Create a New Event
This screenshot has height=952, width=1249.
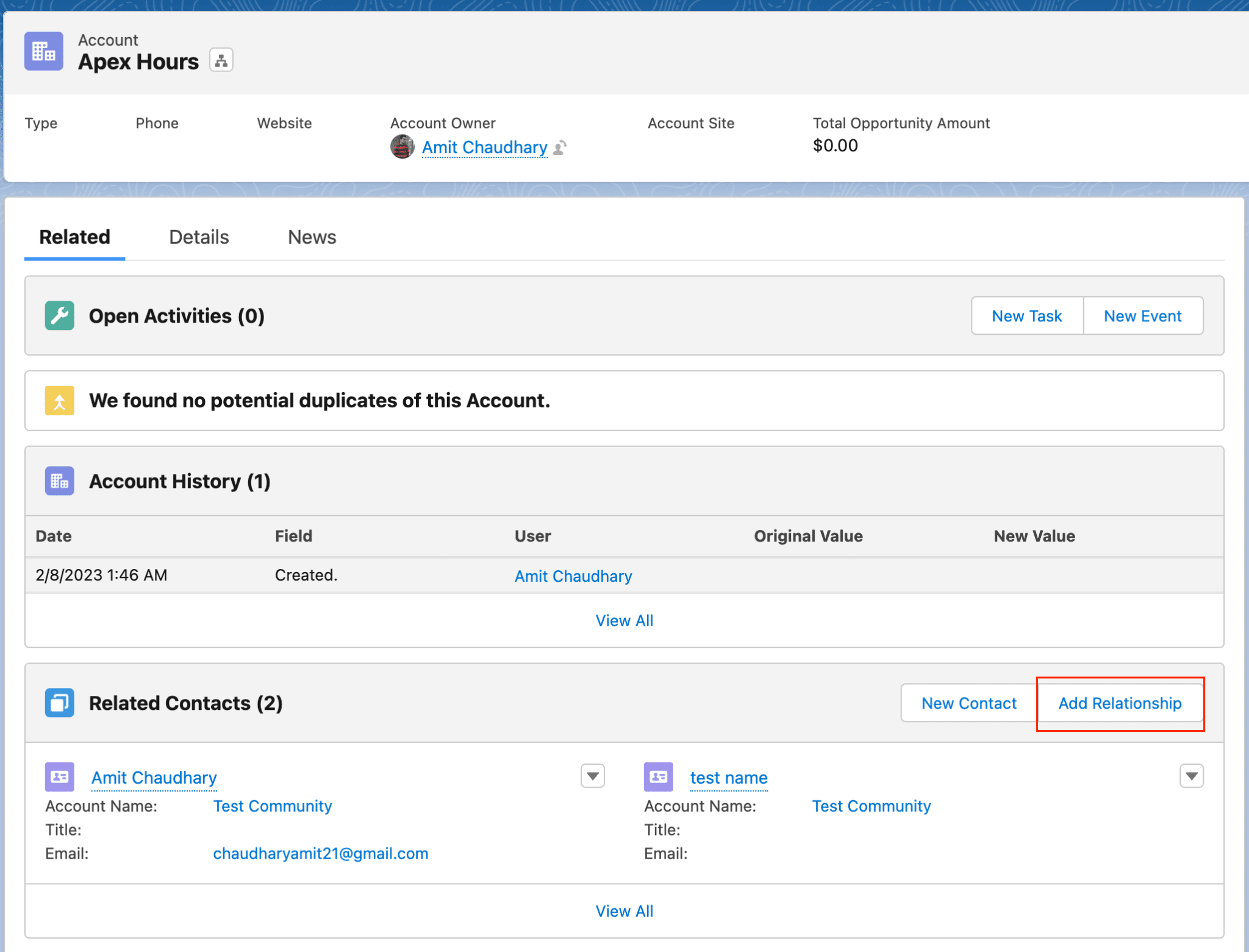(1142, 315)
